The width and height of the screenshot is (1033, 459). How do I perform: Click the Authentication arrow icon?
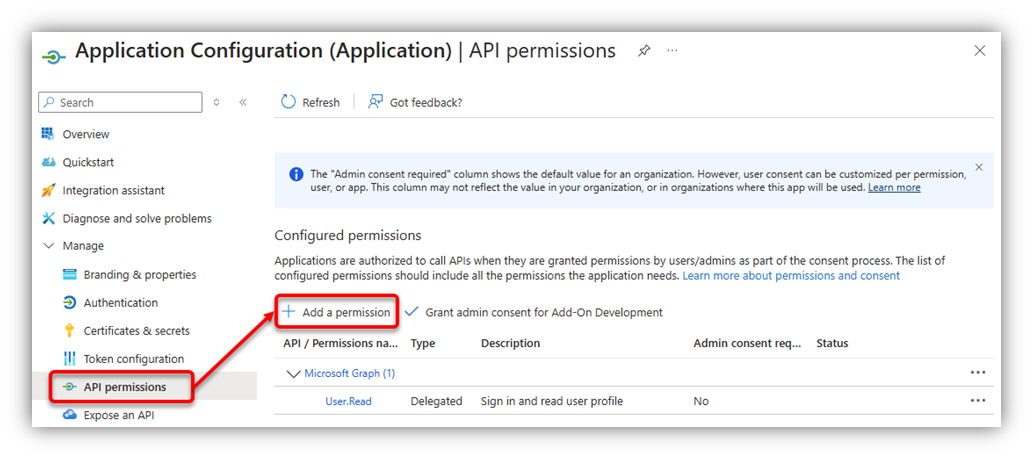[69, 303]
